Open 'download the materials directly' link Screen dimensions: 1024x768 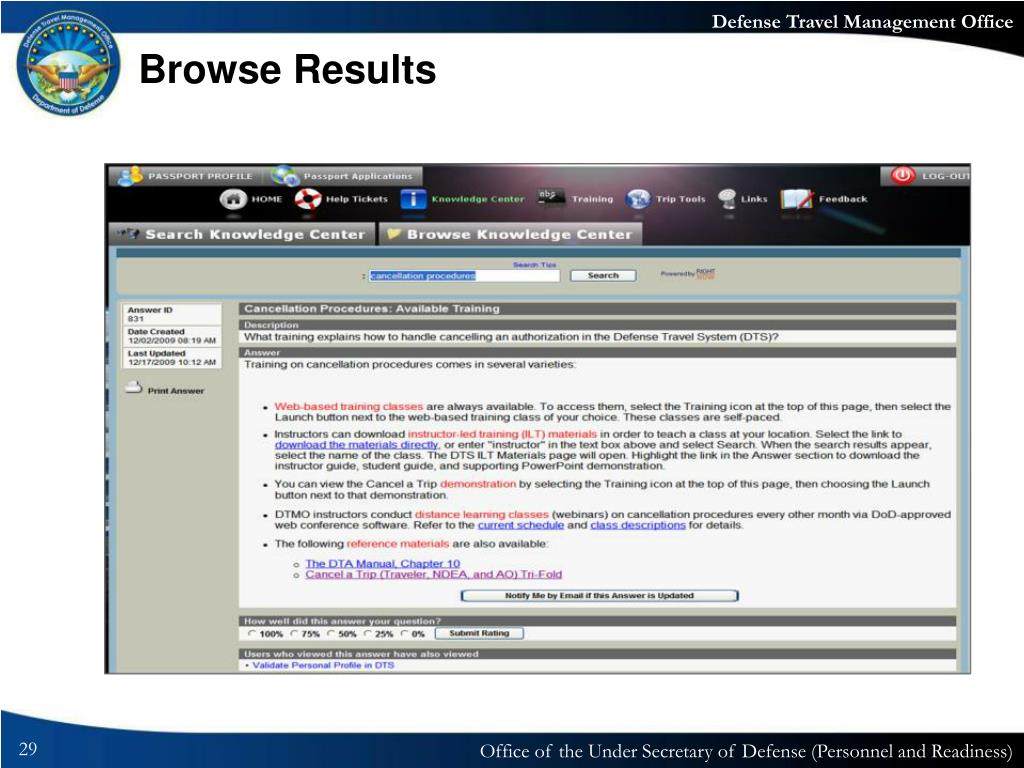point(357,445)
